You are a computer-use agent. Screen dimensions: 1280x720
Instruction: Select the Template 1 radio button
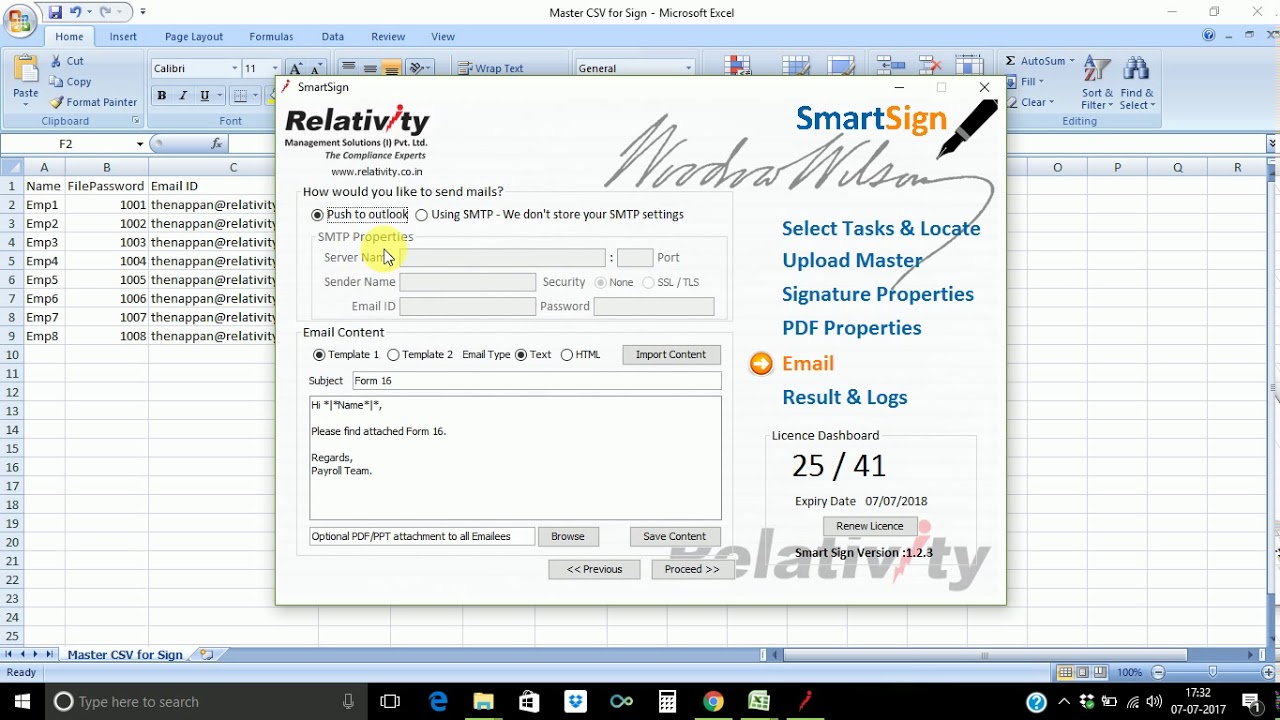tap(319, 355)
